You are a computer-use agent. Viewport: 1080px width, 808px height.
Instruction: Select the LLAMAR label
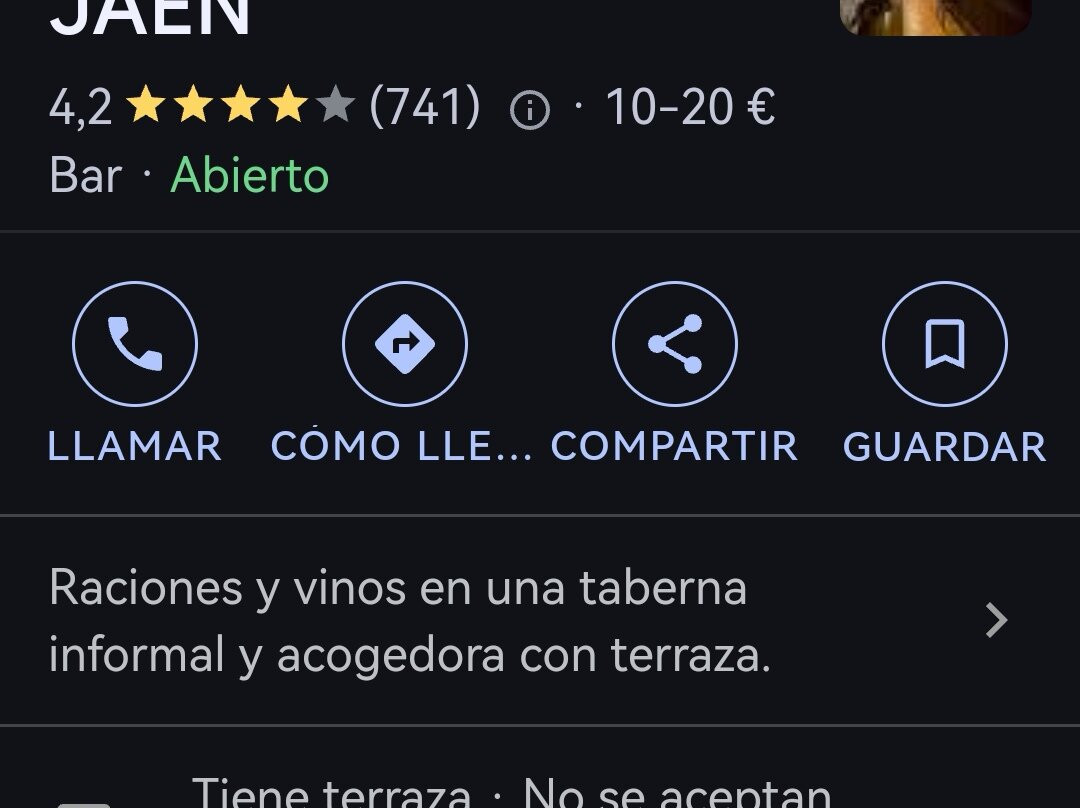coord(135,446)
